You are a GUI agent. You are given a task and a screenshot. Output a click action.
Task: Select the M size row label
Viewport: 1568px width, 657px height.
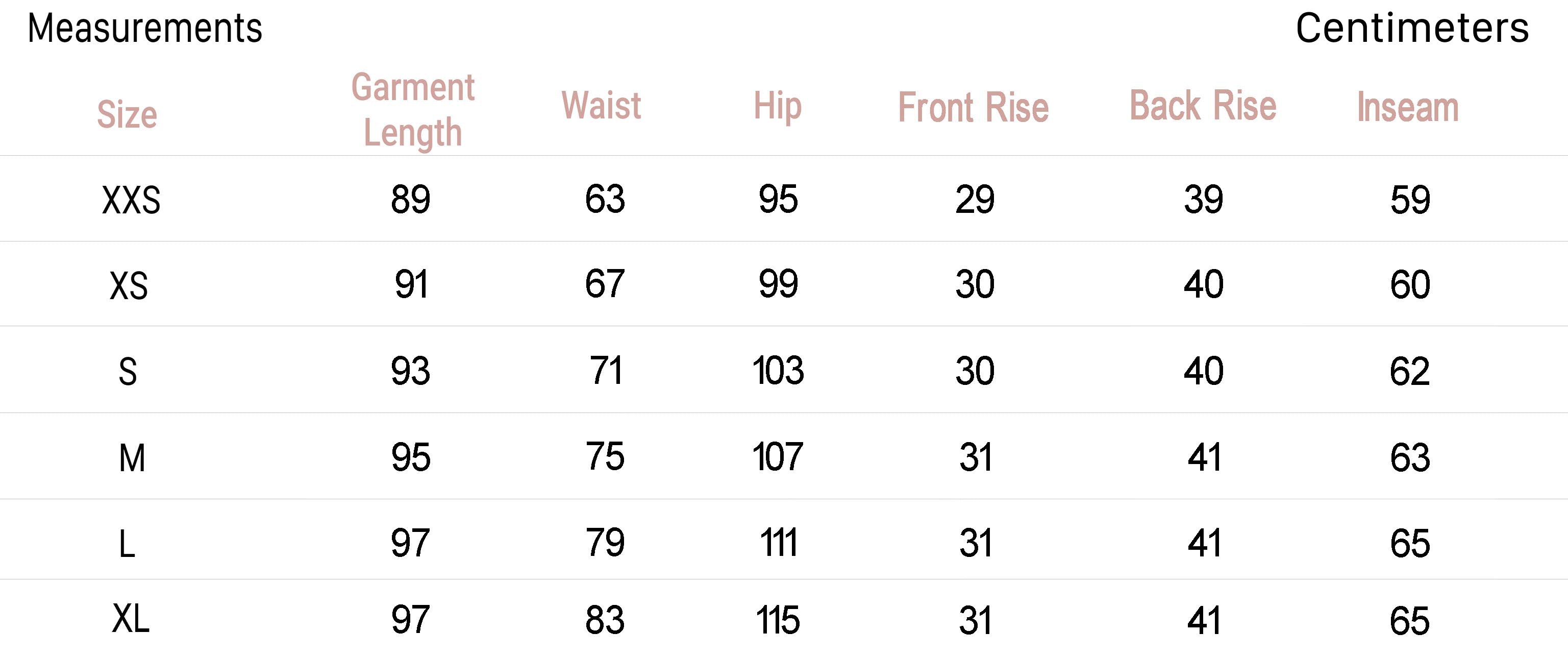(x=132, y=458)
